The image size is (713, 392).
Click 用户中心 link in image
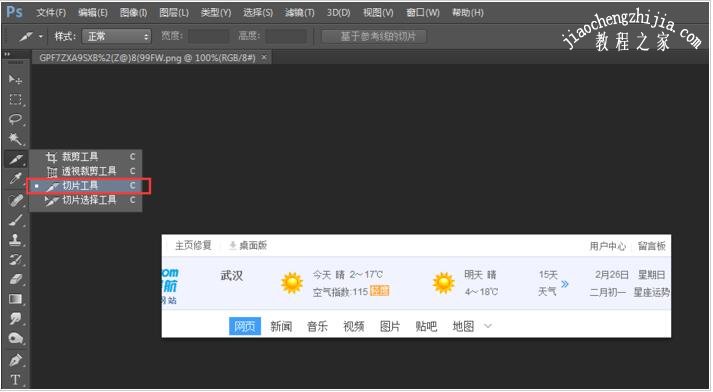click(x=608, y=246)
